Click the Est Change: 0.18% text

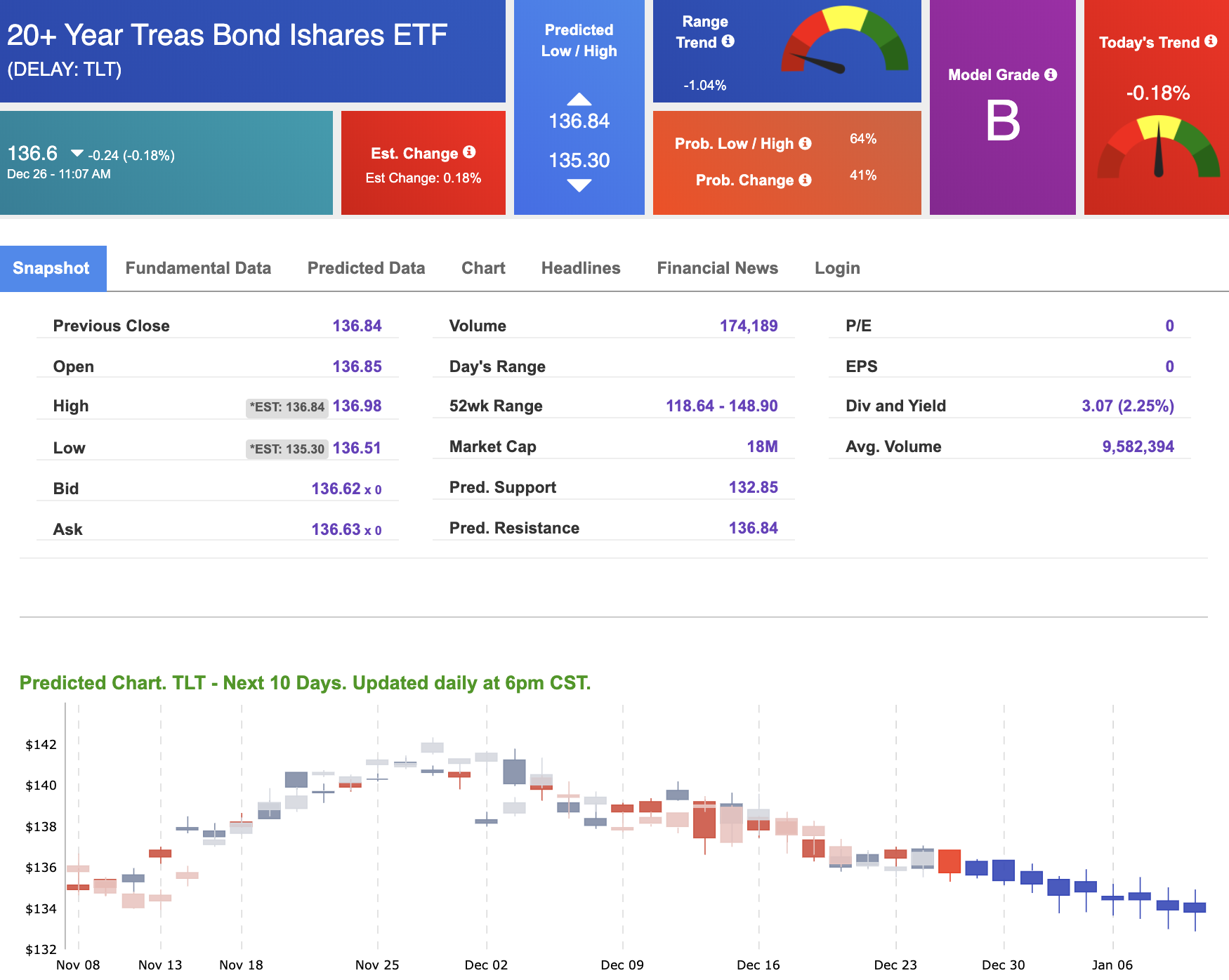click(423, 178)
